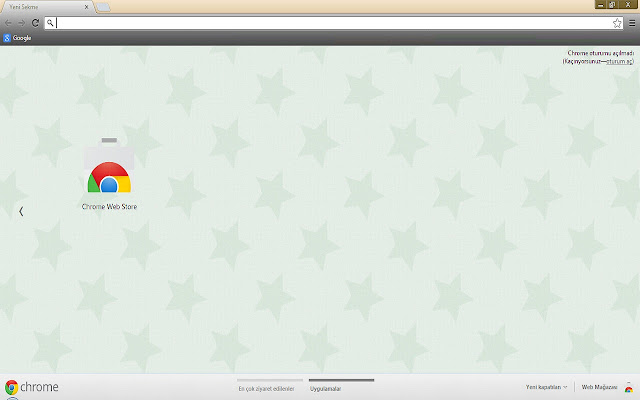Screen dimensions: 640x400
Task: Click the browser forward arrow
Action: click(22, 23)
